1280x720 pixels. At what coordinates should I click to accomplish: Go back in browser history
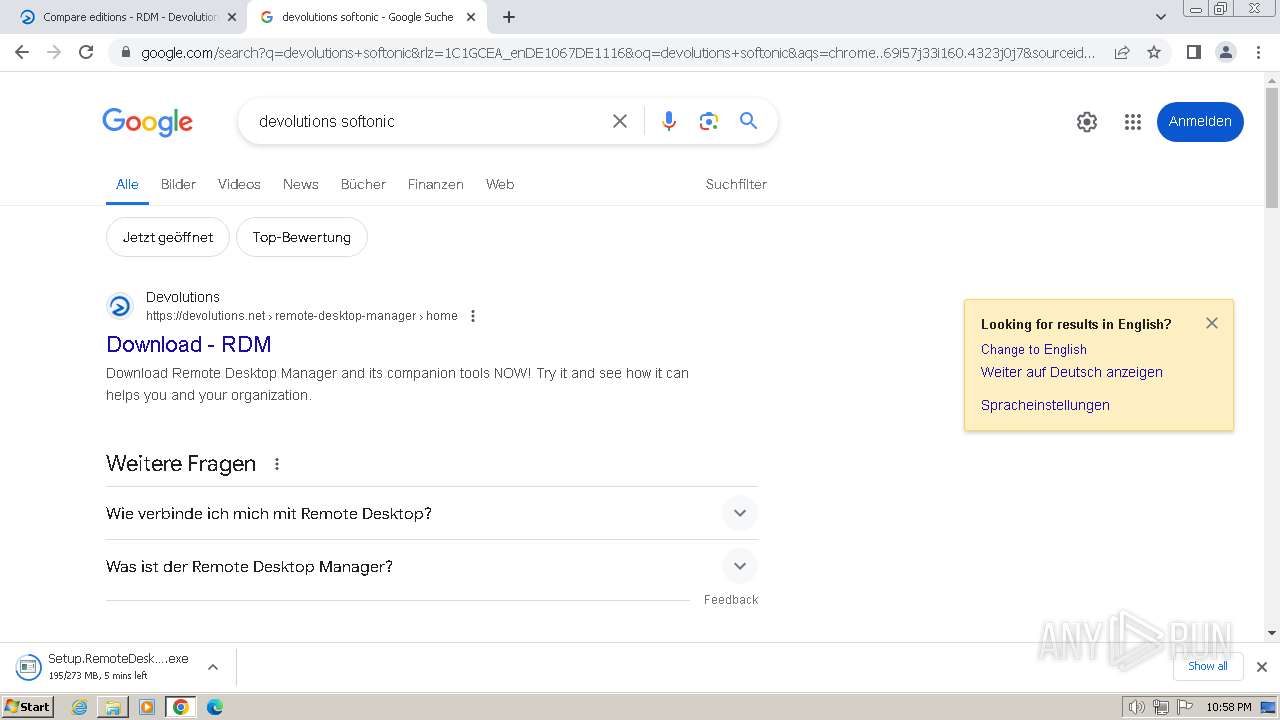(22, 52)
